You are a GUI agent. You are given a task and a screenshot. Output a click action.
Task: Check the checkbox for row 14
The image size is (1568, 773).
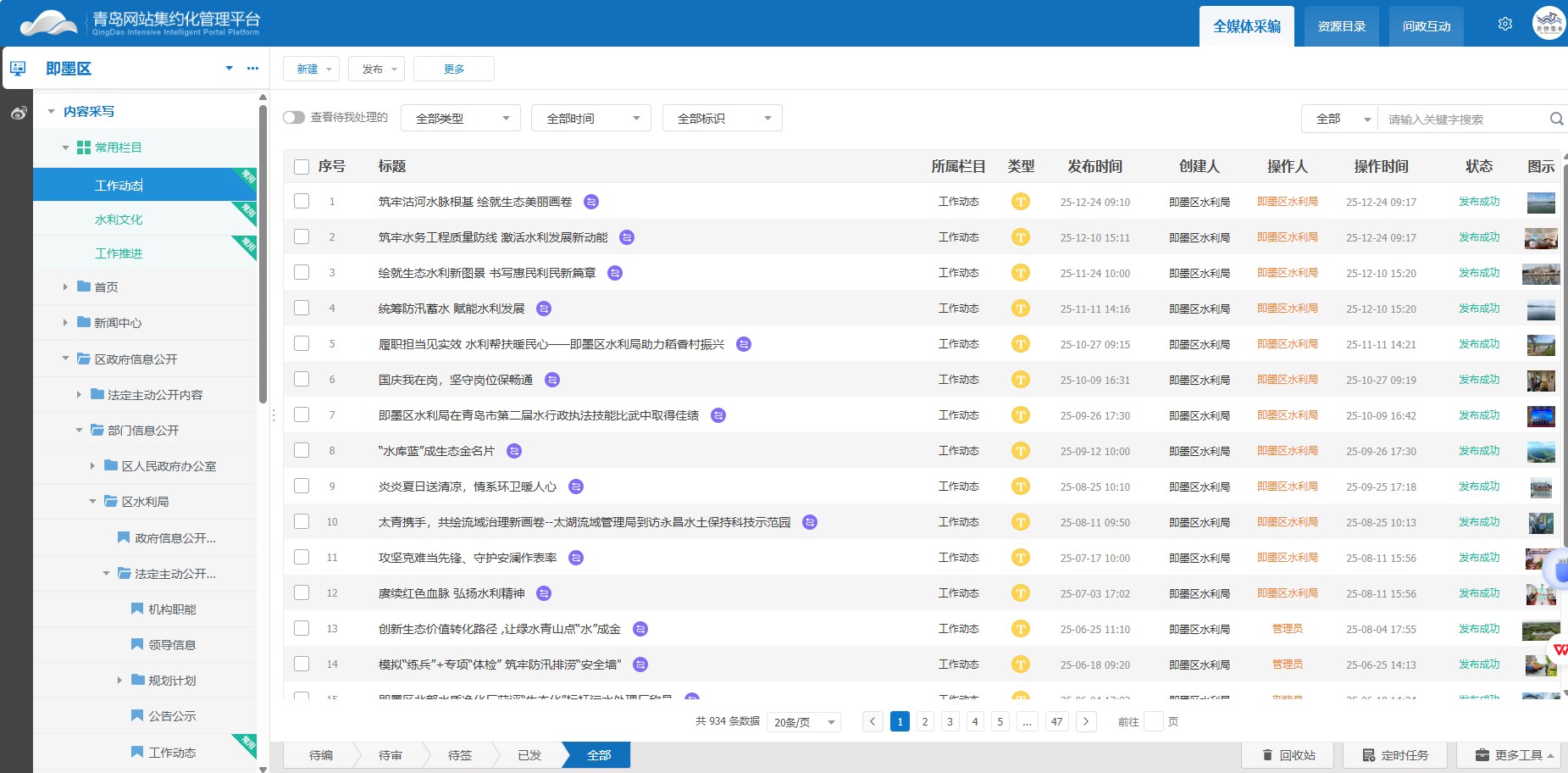[x=302, y=664]
